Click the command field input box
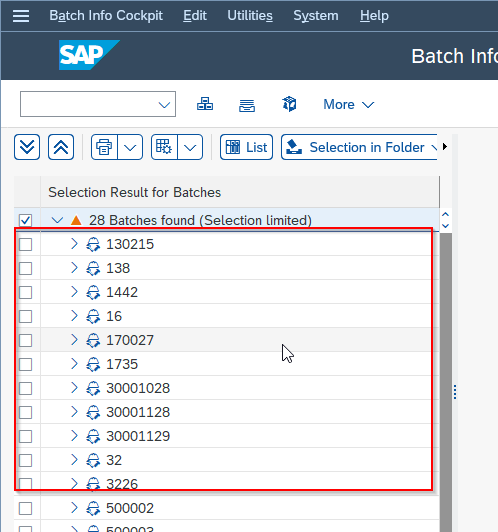 pos(98,104)
